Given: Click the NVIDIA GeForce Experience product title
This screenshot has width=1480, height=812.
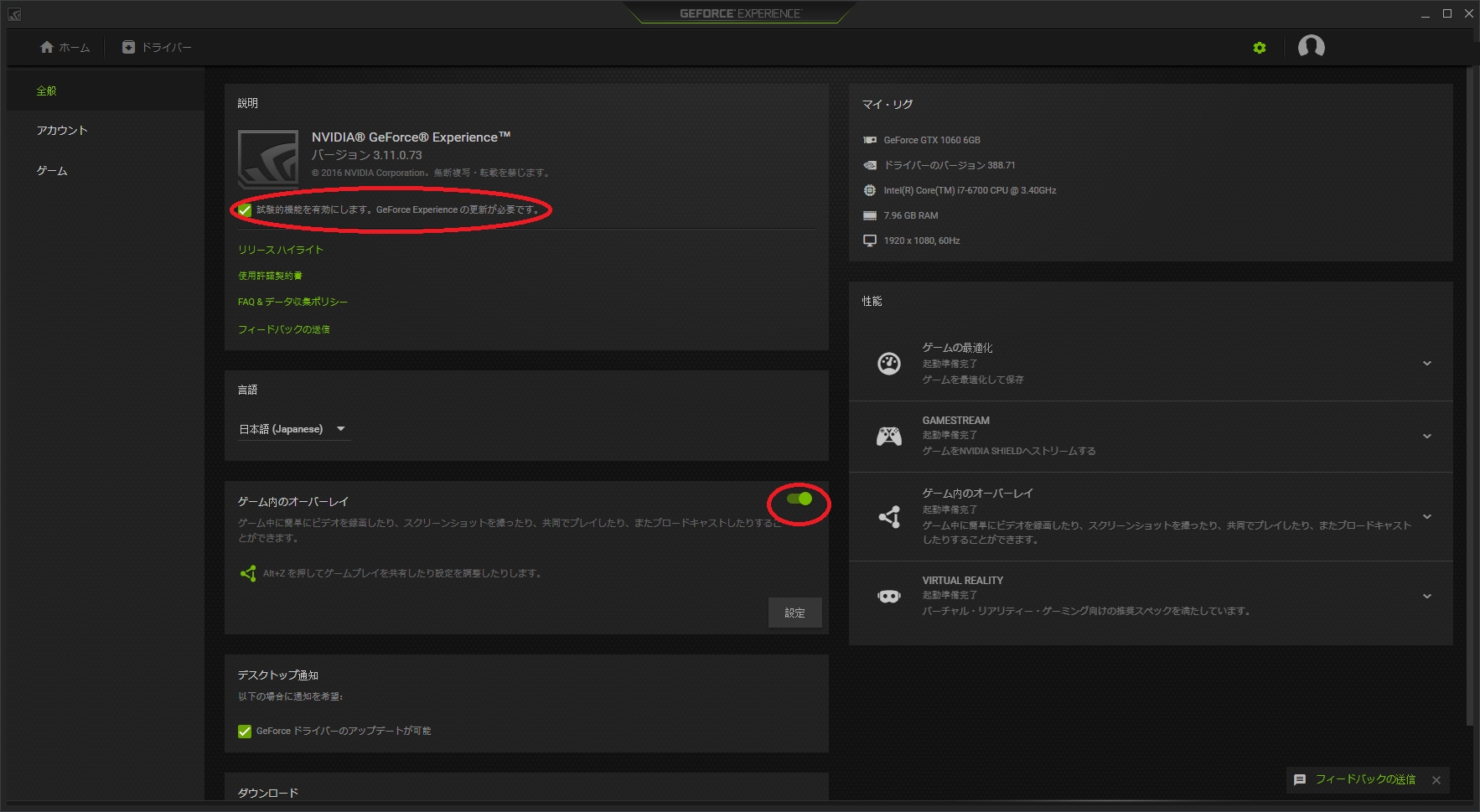Looking at the screenshot, I should tap(411, 137).
